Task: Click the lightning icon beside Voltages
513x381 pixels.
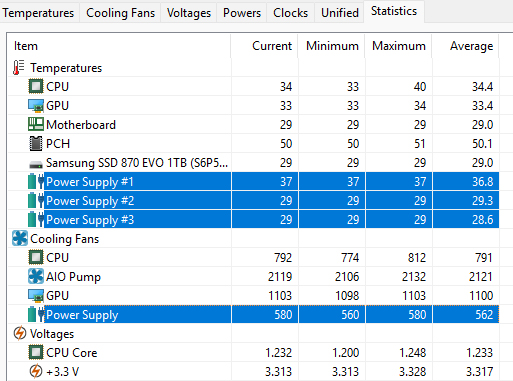Action: (x=20, y=333)
